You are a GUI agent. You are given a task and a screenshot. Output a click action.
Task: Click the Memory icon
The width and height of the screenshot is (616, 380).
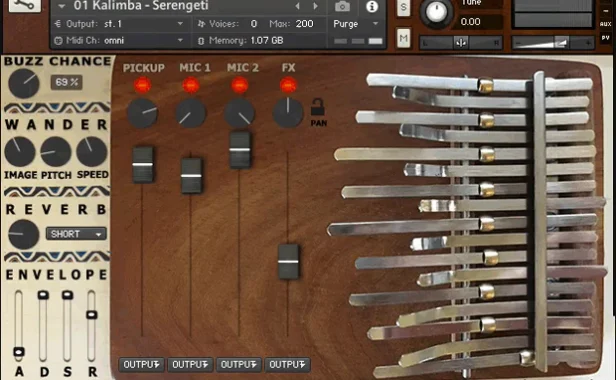(x=201, y=41)
